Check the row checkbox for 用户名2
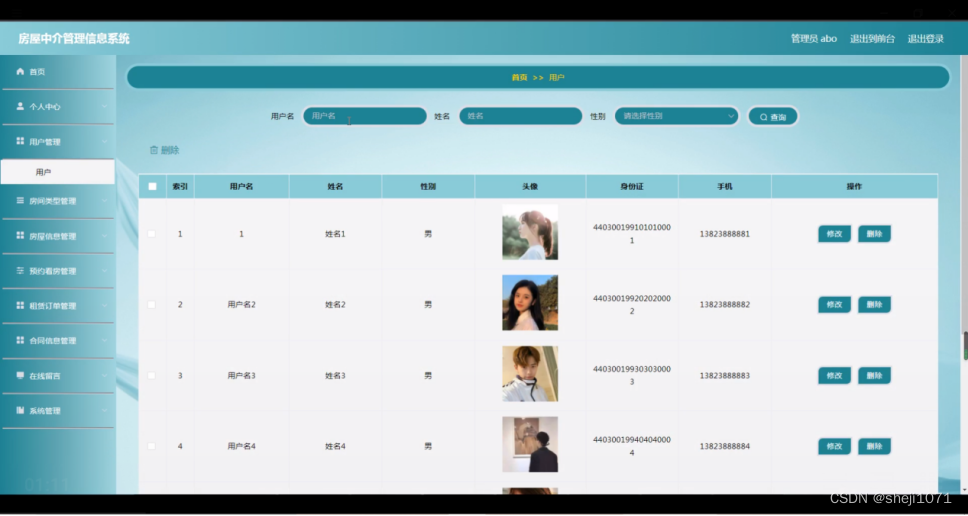Screen dimensions: 968x516 point(152,304)
